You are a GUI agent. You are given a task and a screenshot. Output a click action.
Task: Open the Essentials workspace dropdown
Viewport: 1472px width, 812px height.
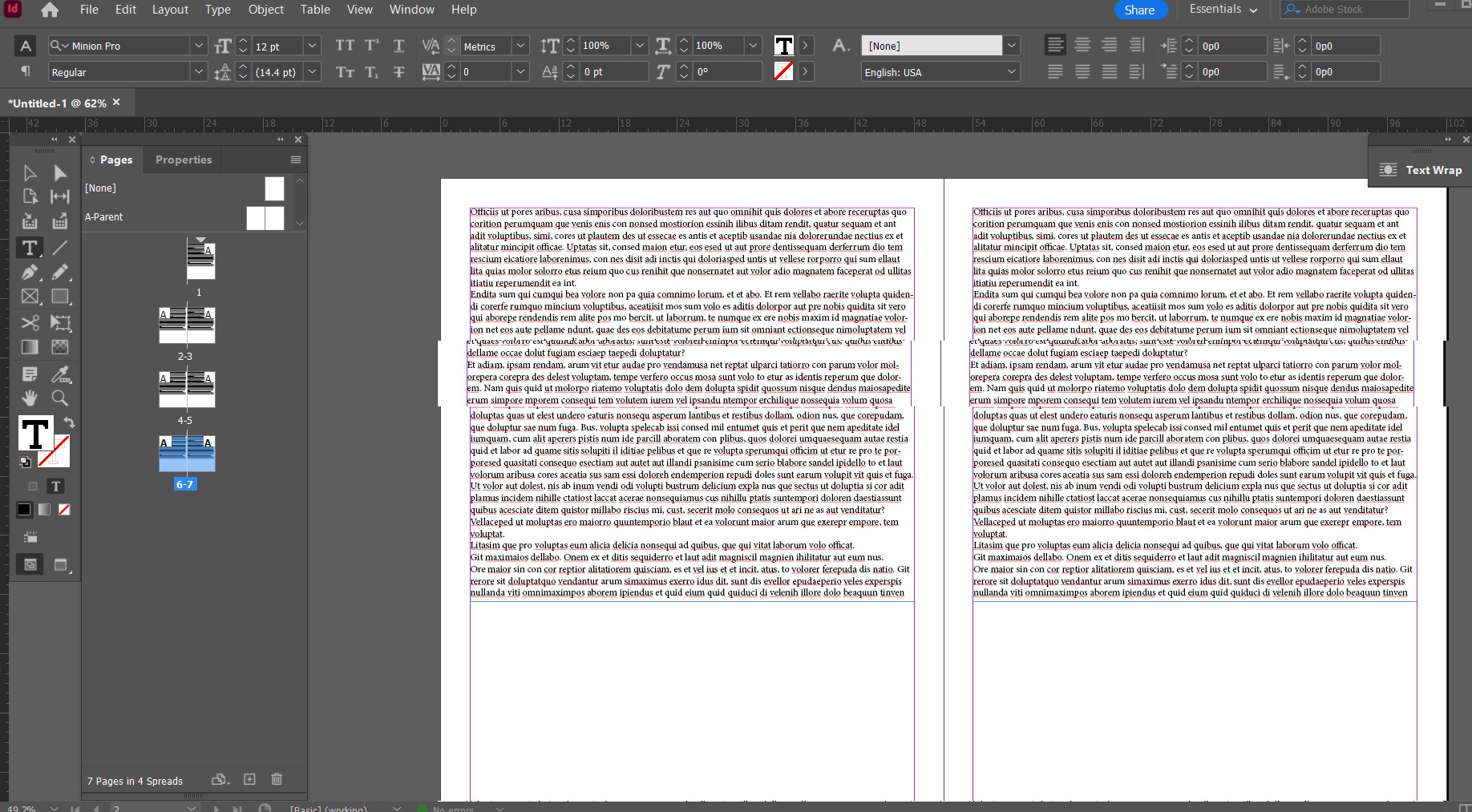pos(1221,10)
